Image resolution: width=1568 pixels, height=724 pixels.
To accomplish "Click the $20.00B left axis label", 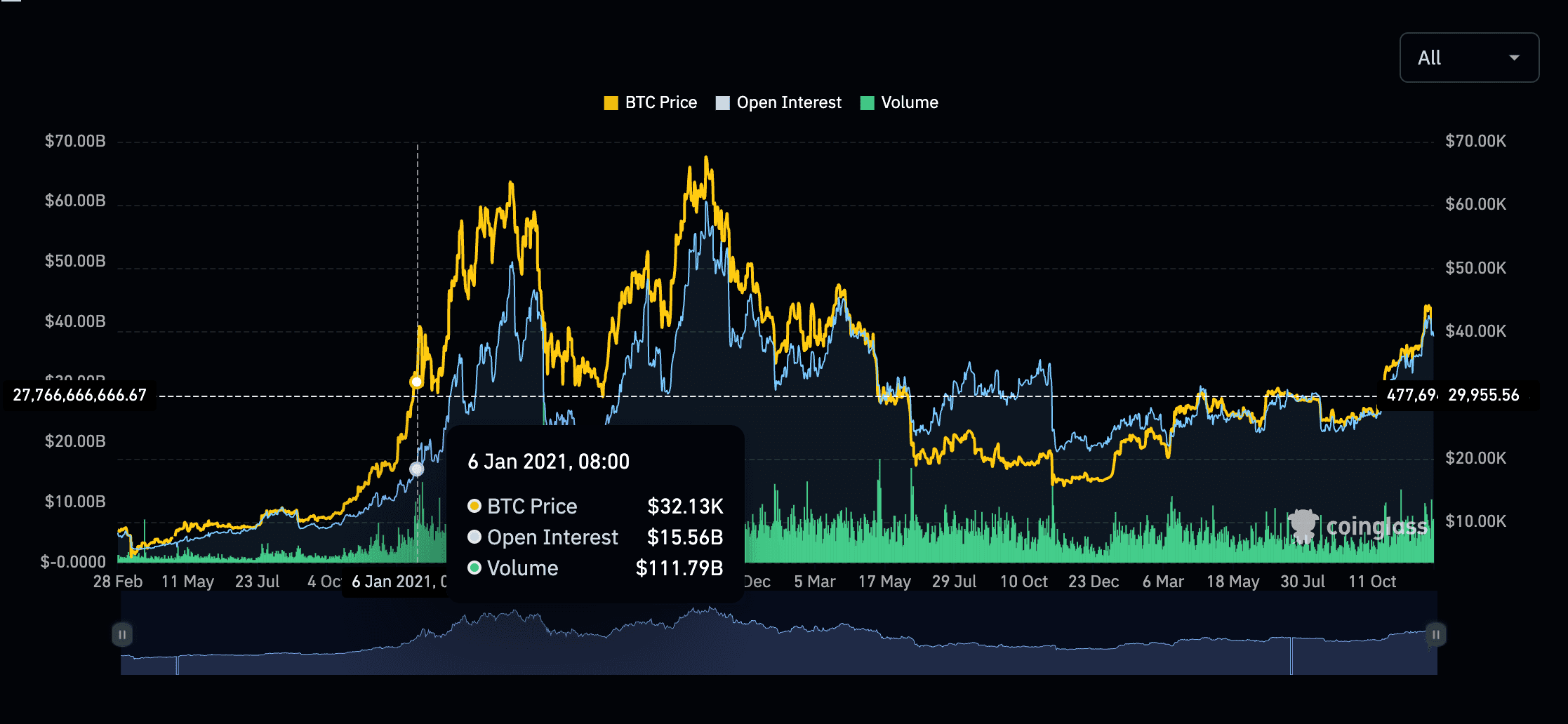I will (x=75, y=441).
